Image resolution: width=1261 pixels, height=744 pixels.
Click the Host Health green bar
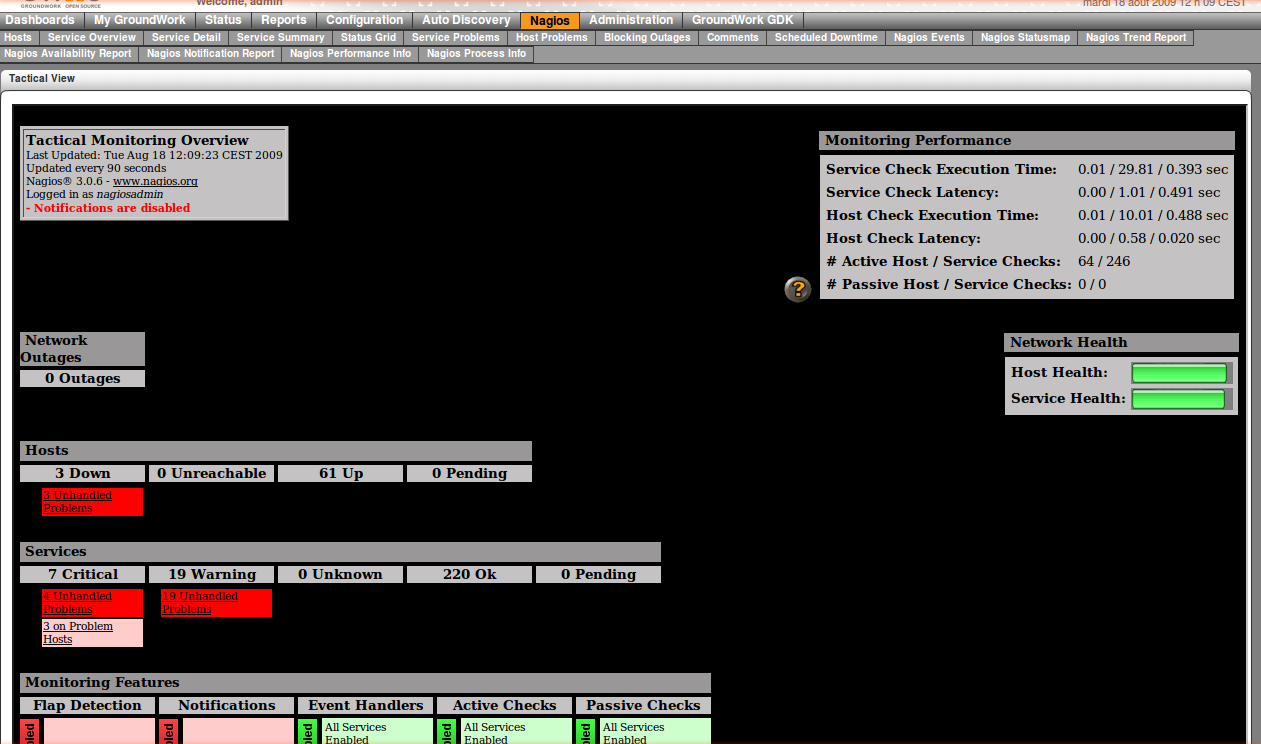[x=1178, y=373]
